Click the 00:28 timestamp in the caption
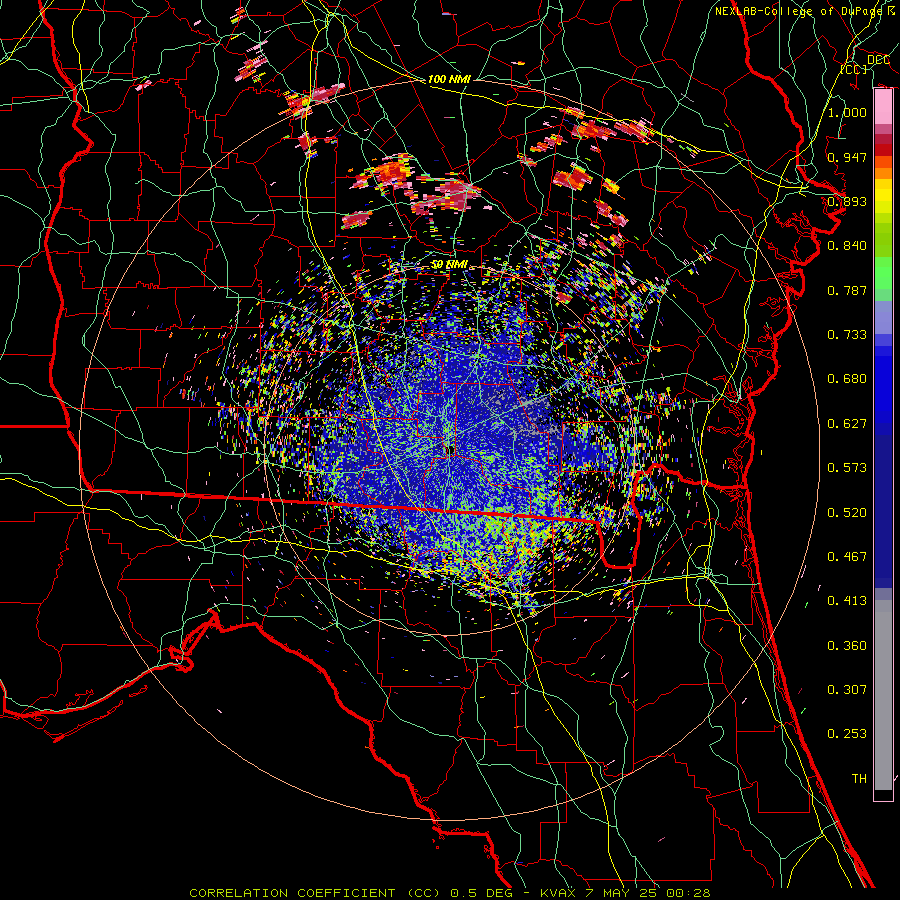This screenshot has height=900, width=900. 688,893
